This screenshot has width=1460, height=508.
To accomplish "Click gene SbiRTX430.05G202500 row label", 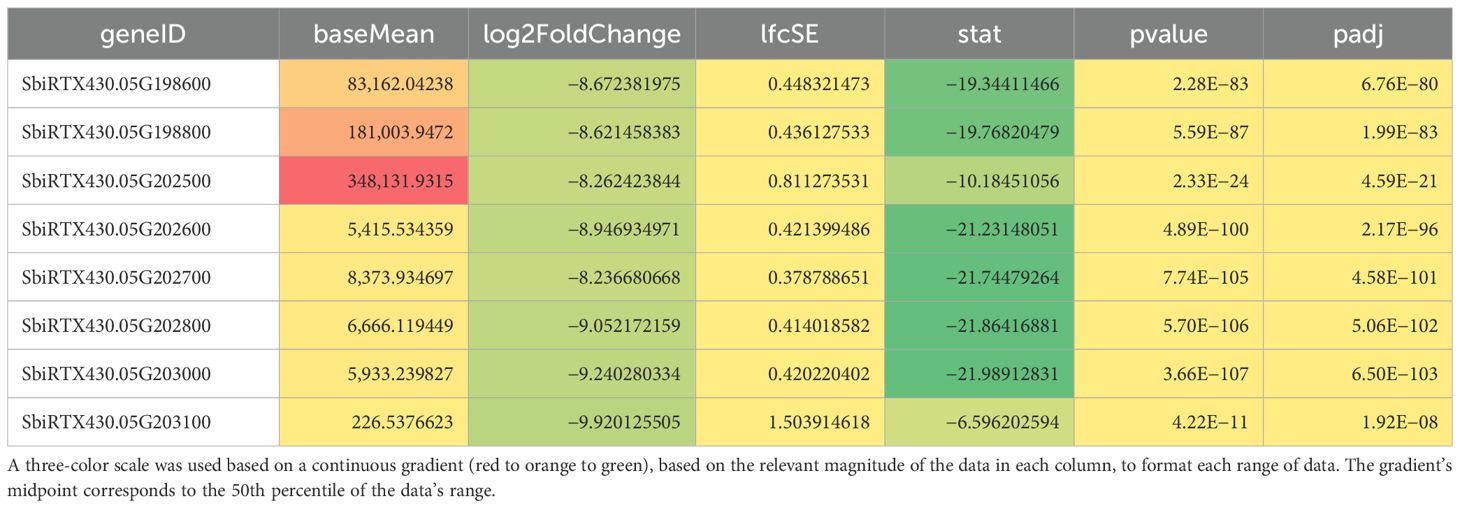I will (x=116, y=180).
